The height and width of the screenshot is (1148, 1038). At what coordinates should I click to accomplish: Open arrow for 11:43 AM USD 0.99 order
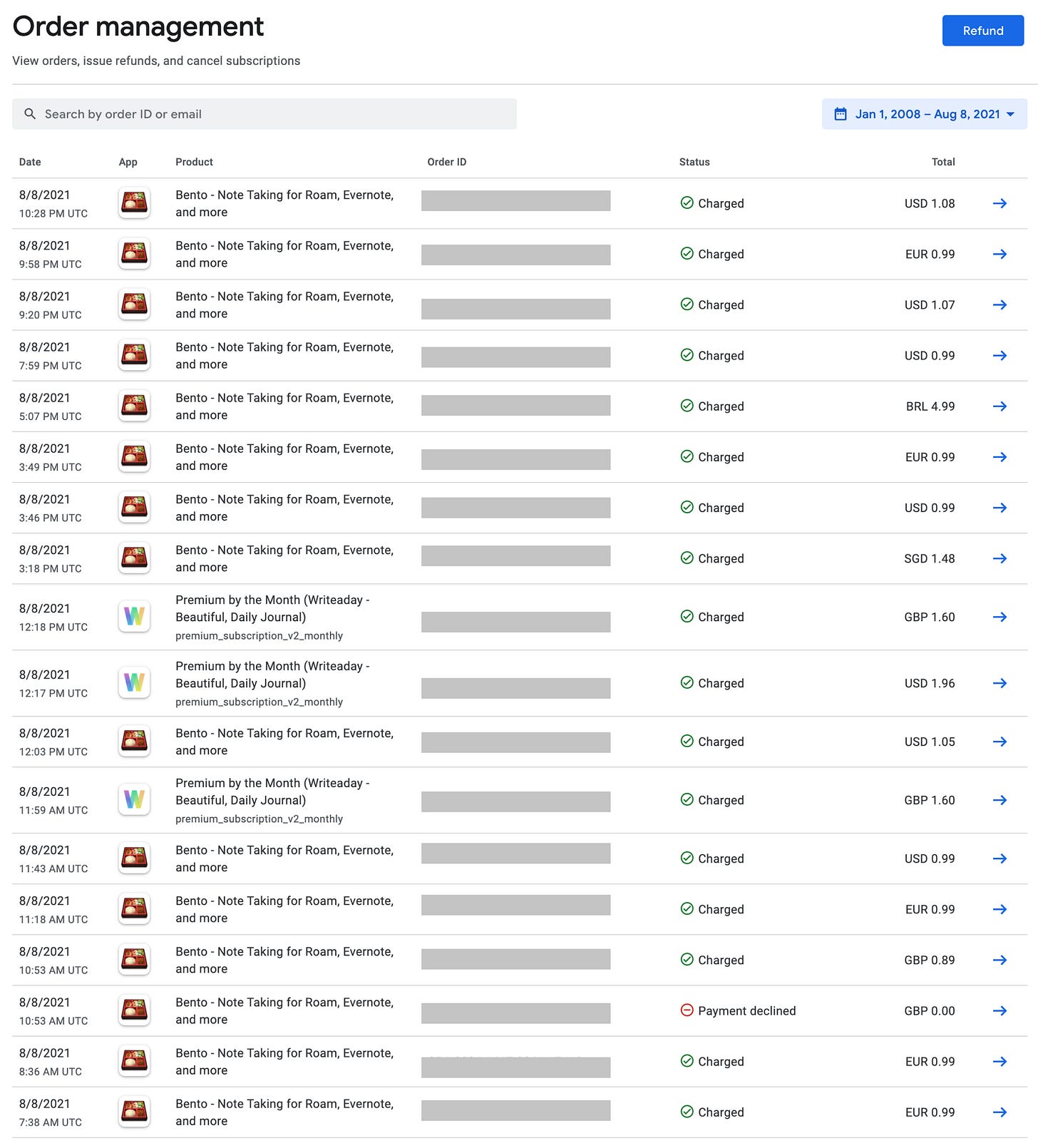[1000, 859]
